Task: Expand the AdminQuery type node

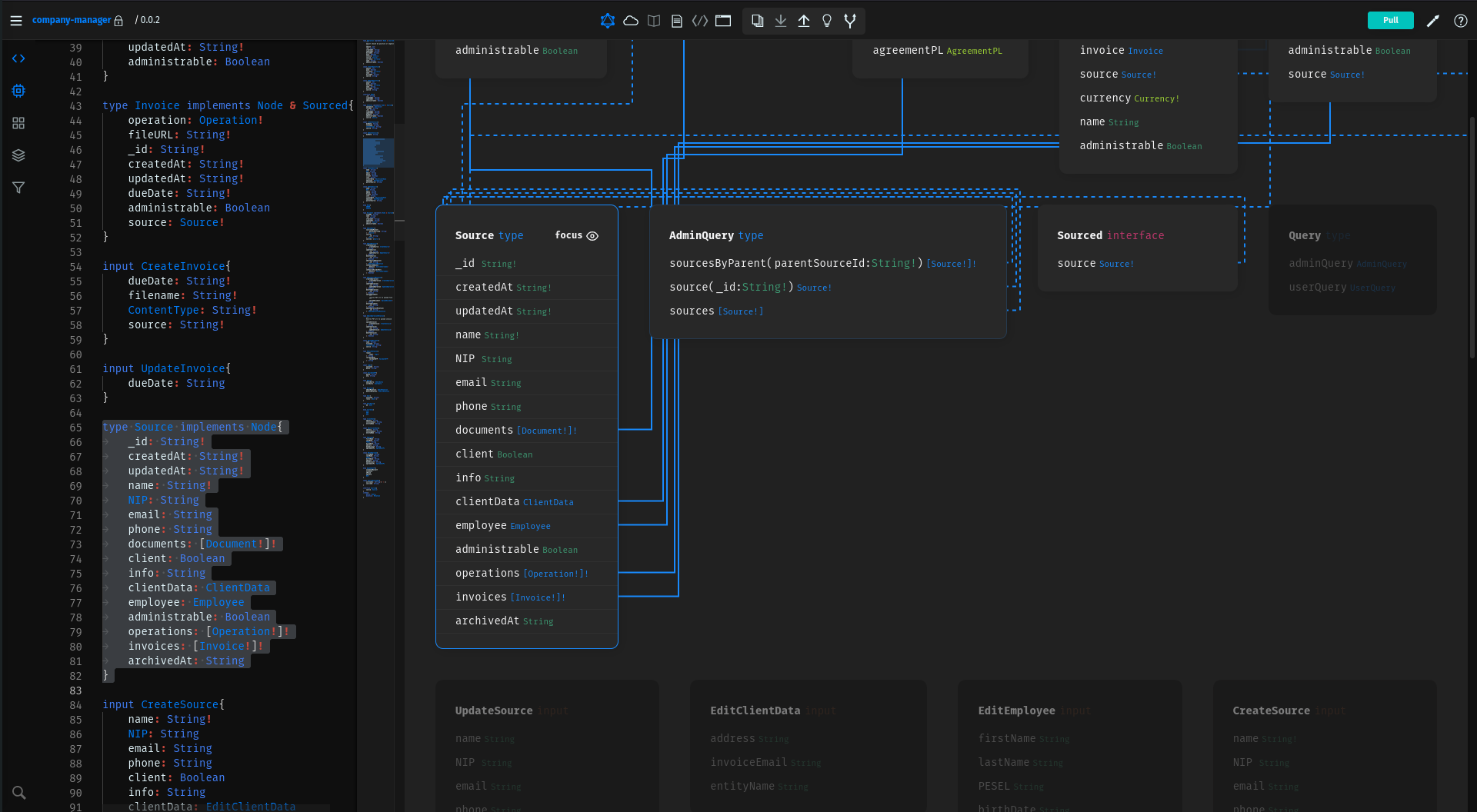Action: (x=716, y=235)
